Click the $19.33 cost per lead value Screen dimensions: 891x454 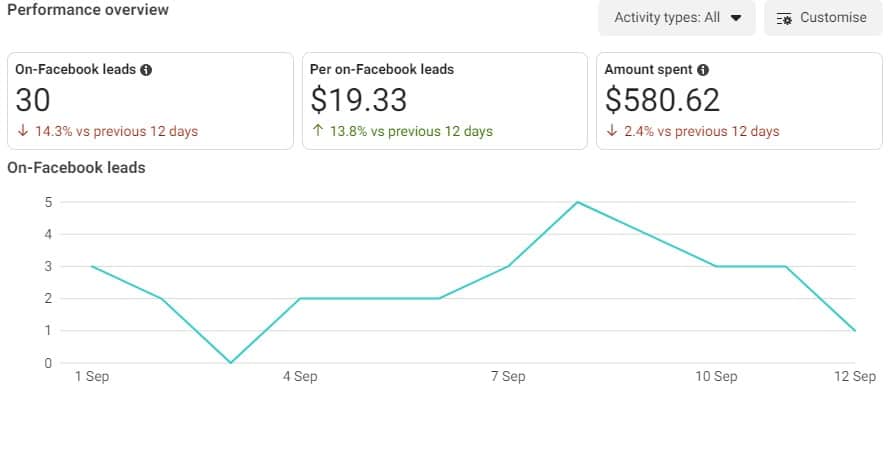pos(359,100)
